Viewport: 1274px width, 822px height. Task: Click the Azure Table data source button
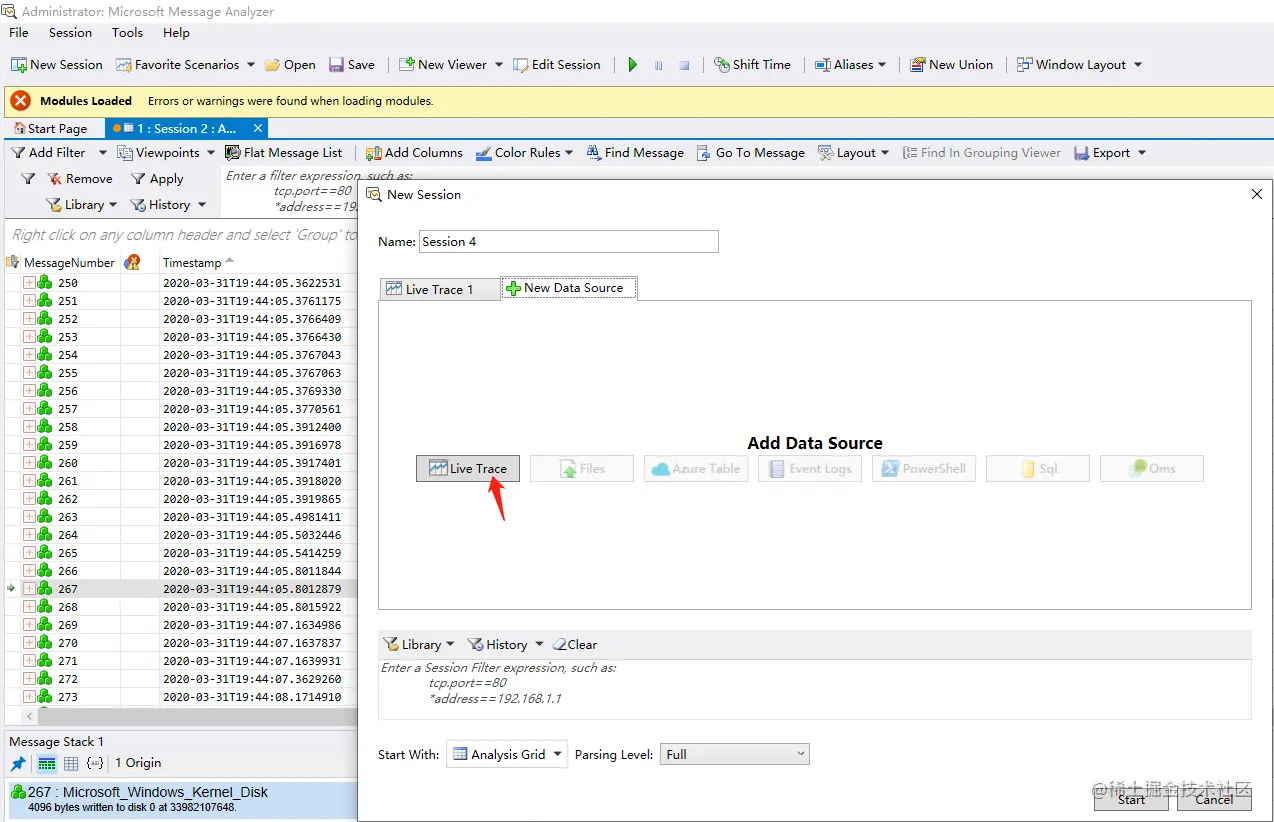tap(696, 468)
